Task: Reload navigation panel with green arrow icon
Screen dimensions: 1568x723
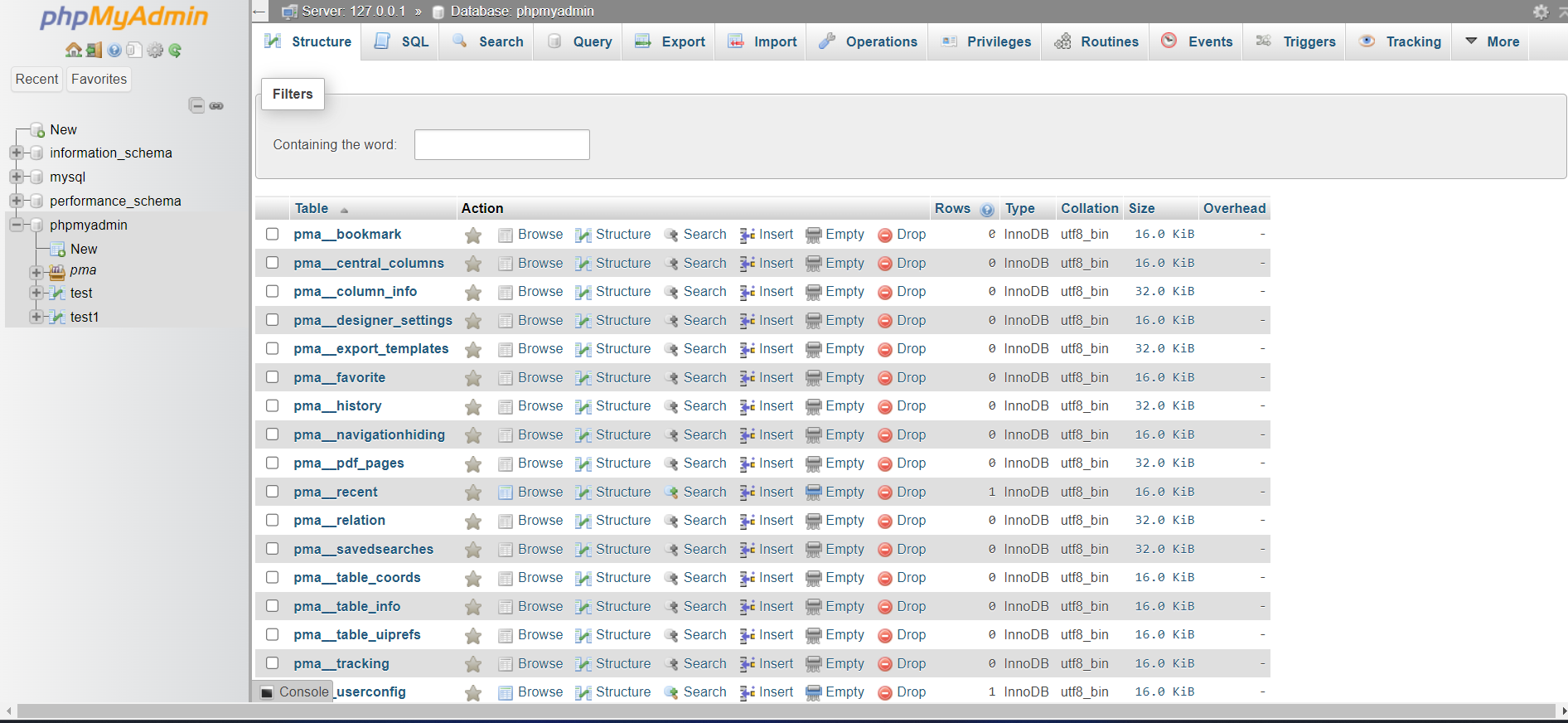Action: point(175,50)
